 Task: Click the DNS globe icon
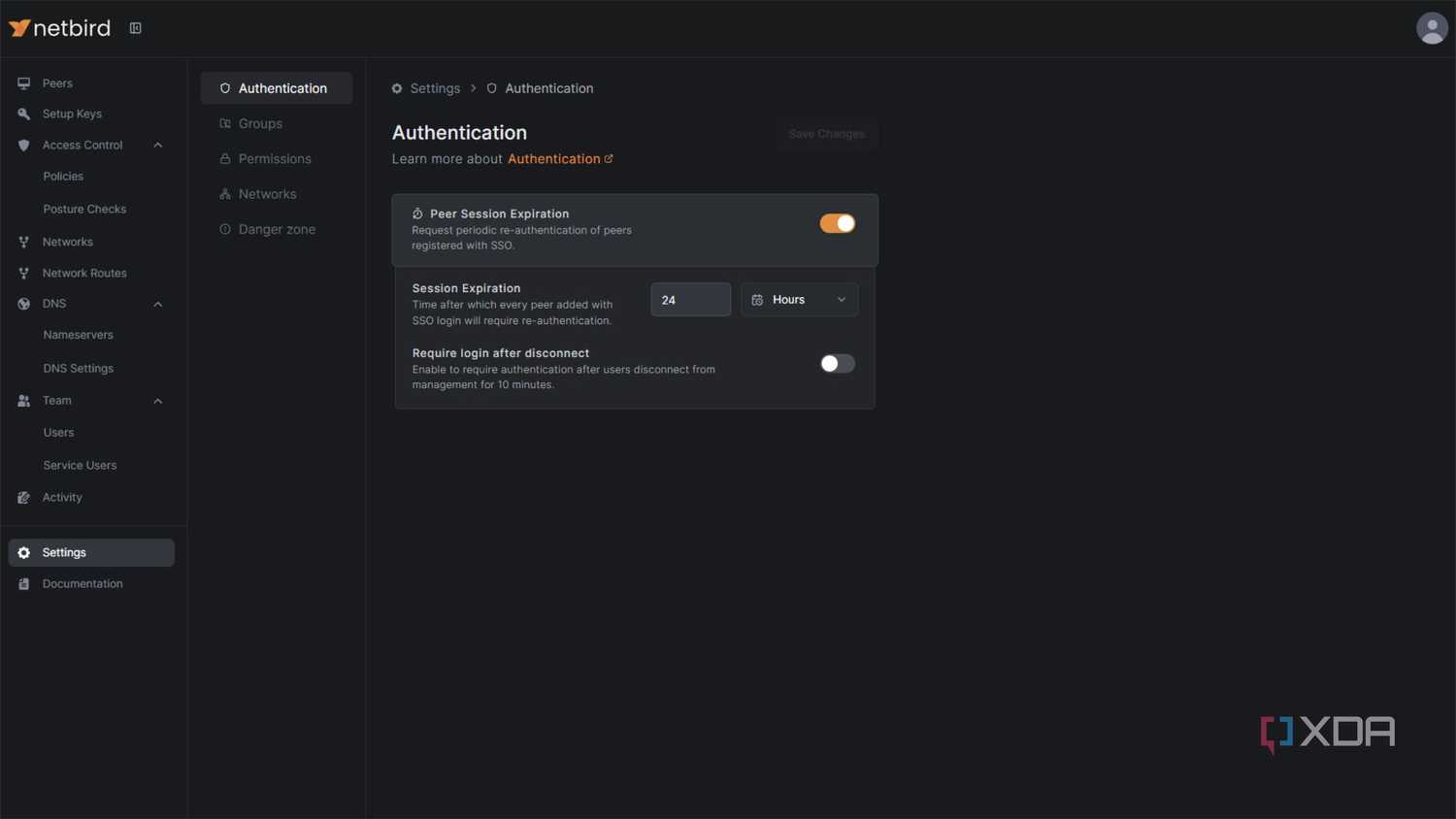pyautogui.click(x=24, y=304)
